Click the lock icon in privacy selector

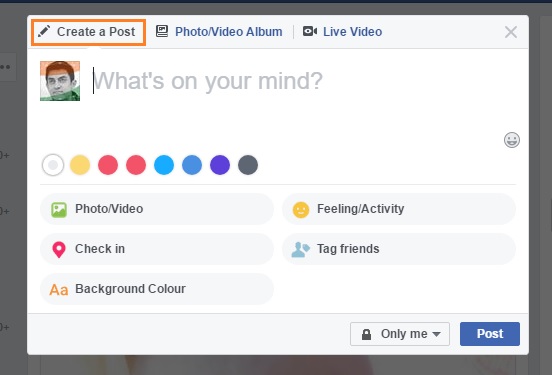tap(366, 334)
